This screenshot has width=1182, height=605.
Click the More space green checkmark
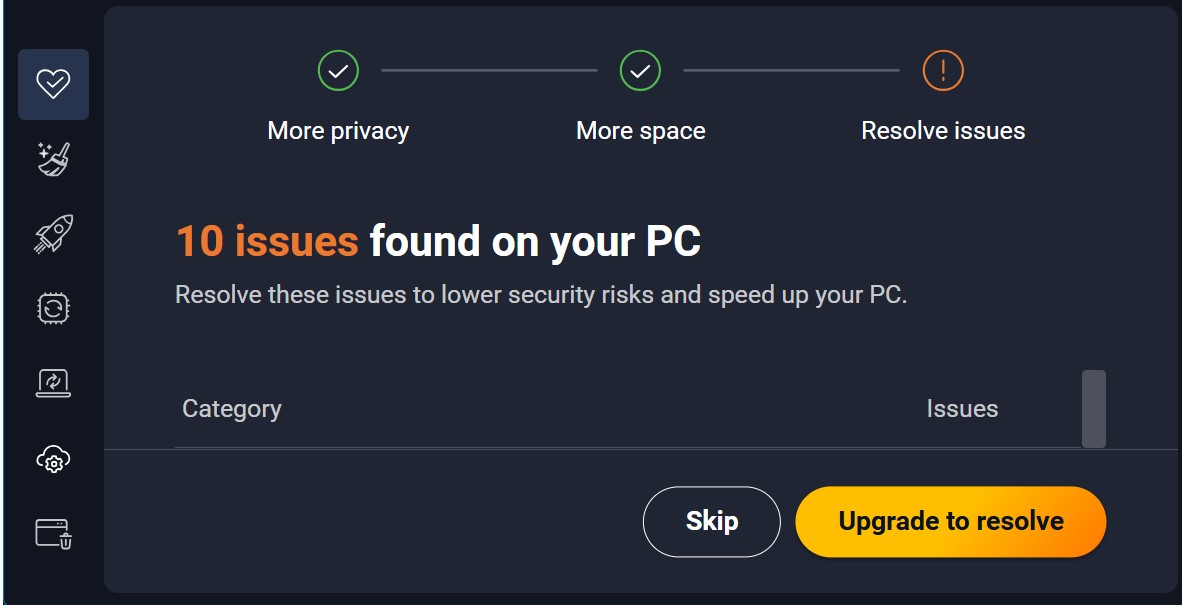(x=640, y=70)
